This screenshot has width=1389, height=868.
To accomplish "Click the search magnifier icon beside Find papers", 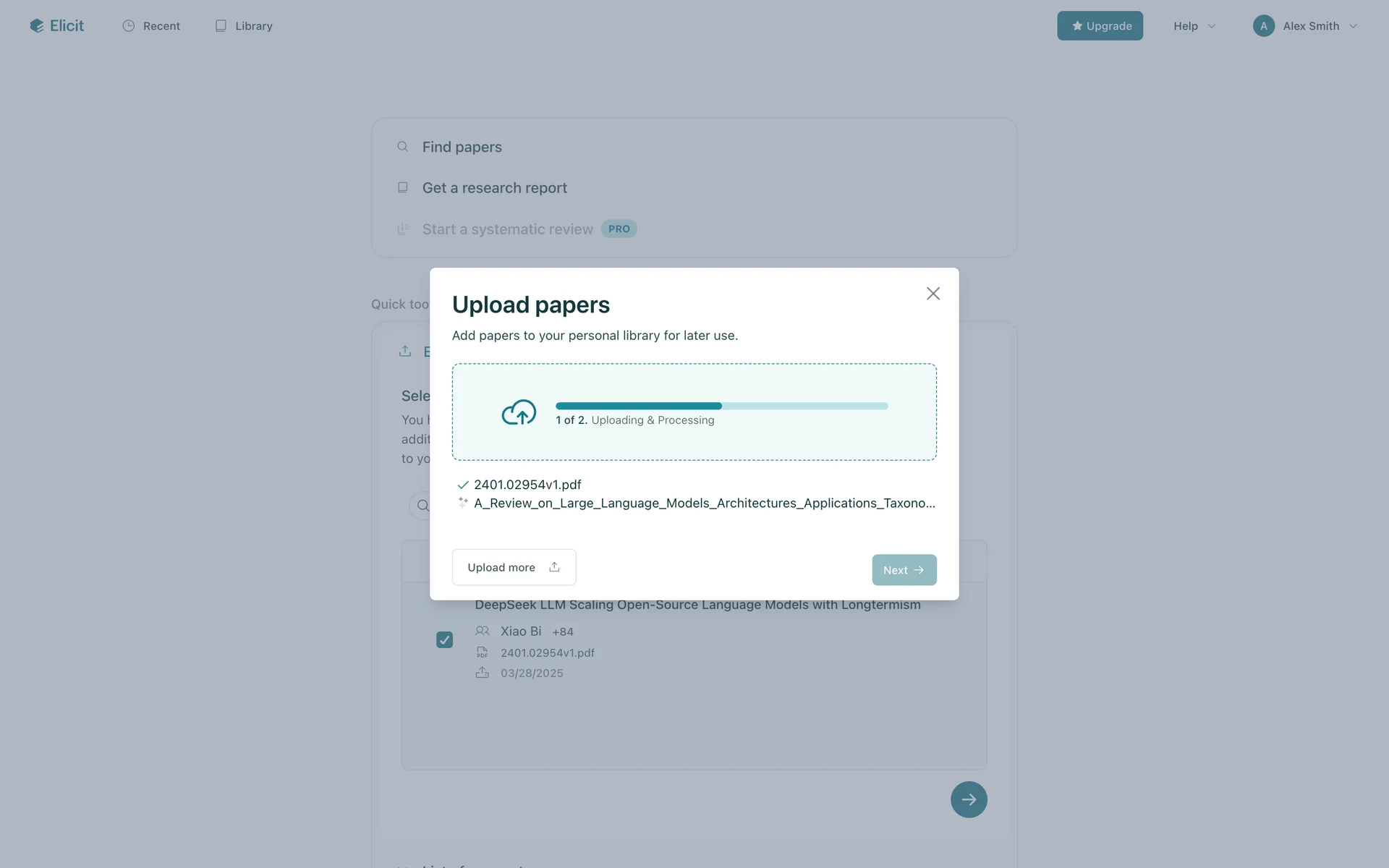I will pos(403,147).
